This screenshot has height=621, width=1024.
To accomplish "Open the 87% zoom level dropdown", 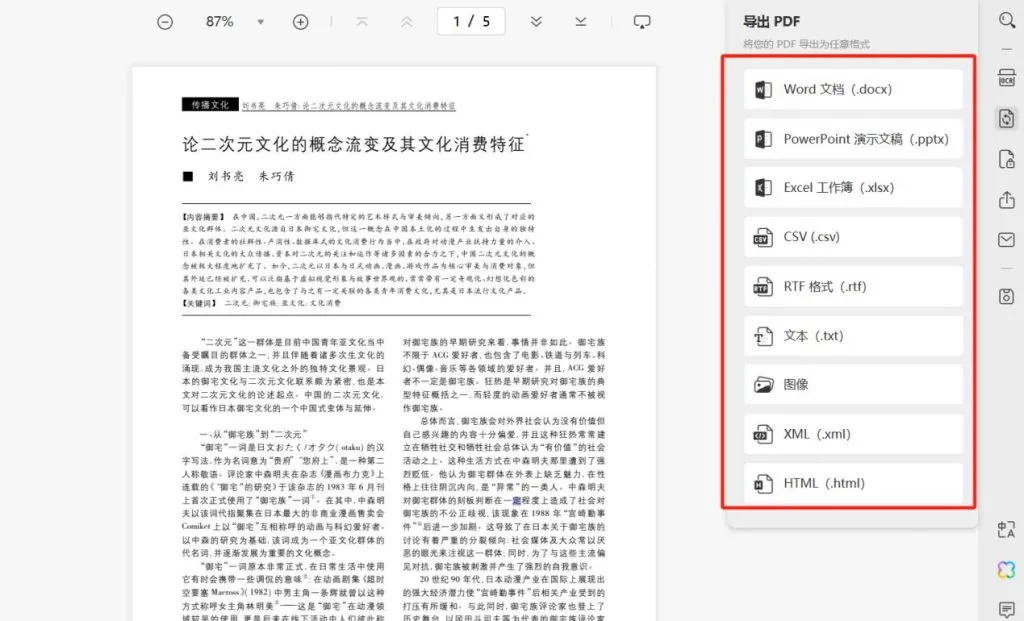I will coord(261,22).
